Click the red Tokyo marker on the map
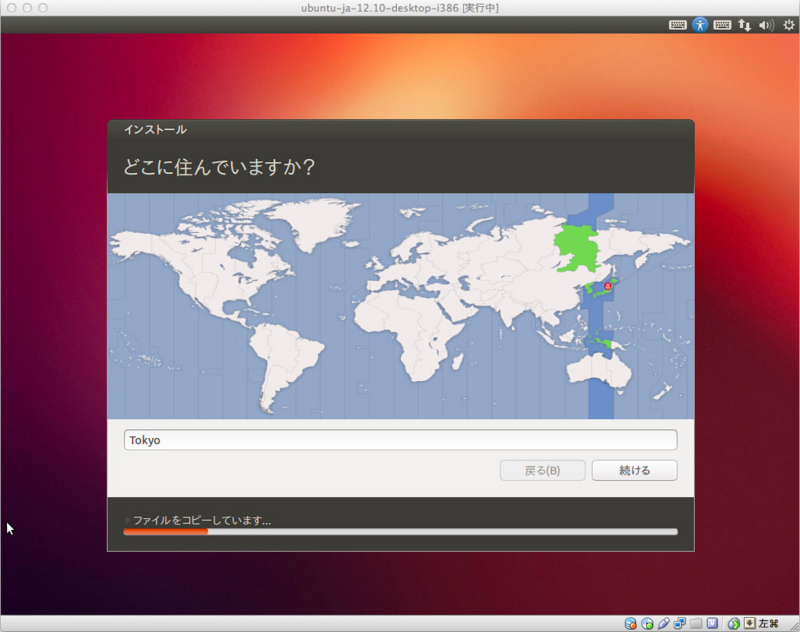The image size is (800, 632). click(608, 287)
